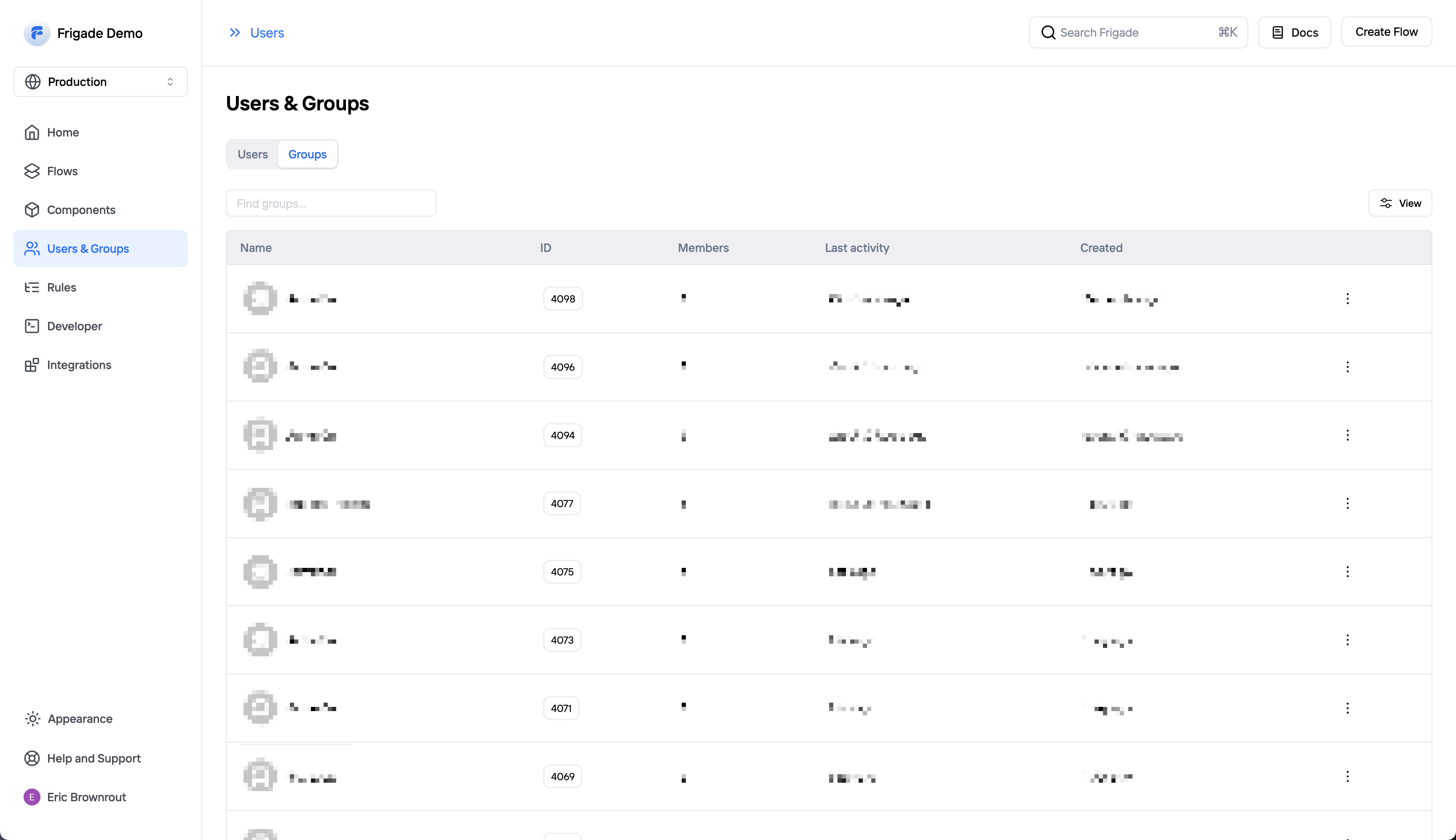Image resolution: width=1456 pixels, height=840 pixels.
Task: Open three-dot menu for group 4077
Action: coord(1347,504)
